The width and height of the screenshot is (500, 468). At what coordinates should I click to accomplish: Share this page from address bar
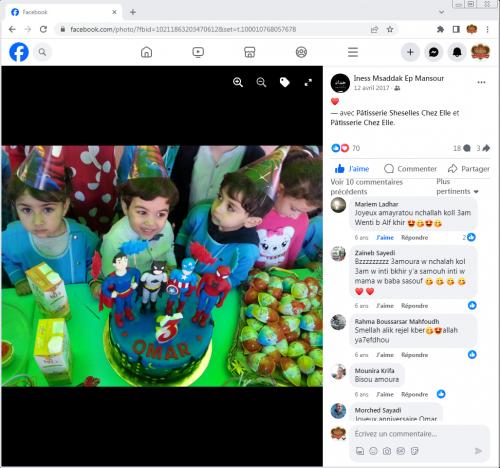point(374,29)
